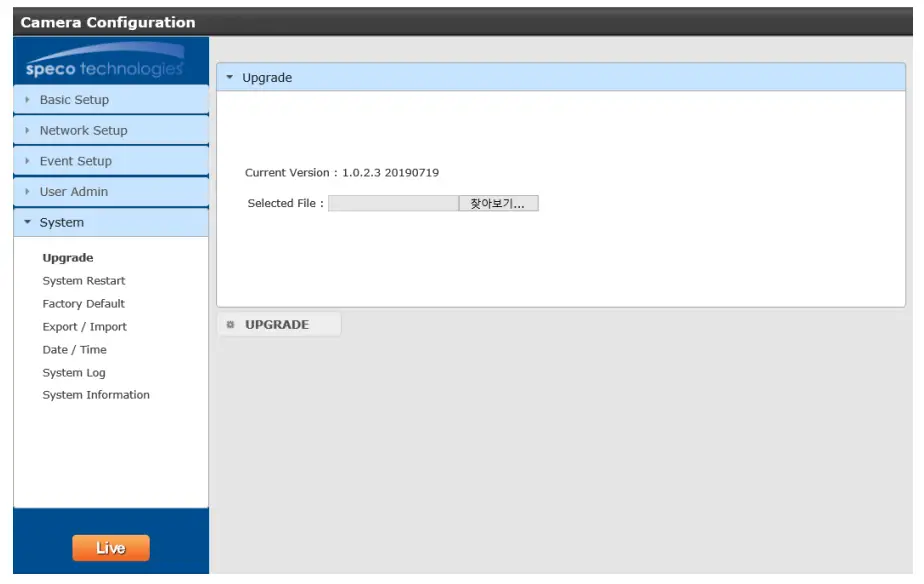Screen dimensions: 924x584
Task: Collapse the System section arrow
Action: [27, 222]
